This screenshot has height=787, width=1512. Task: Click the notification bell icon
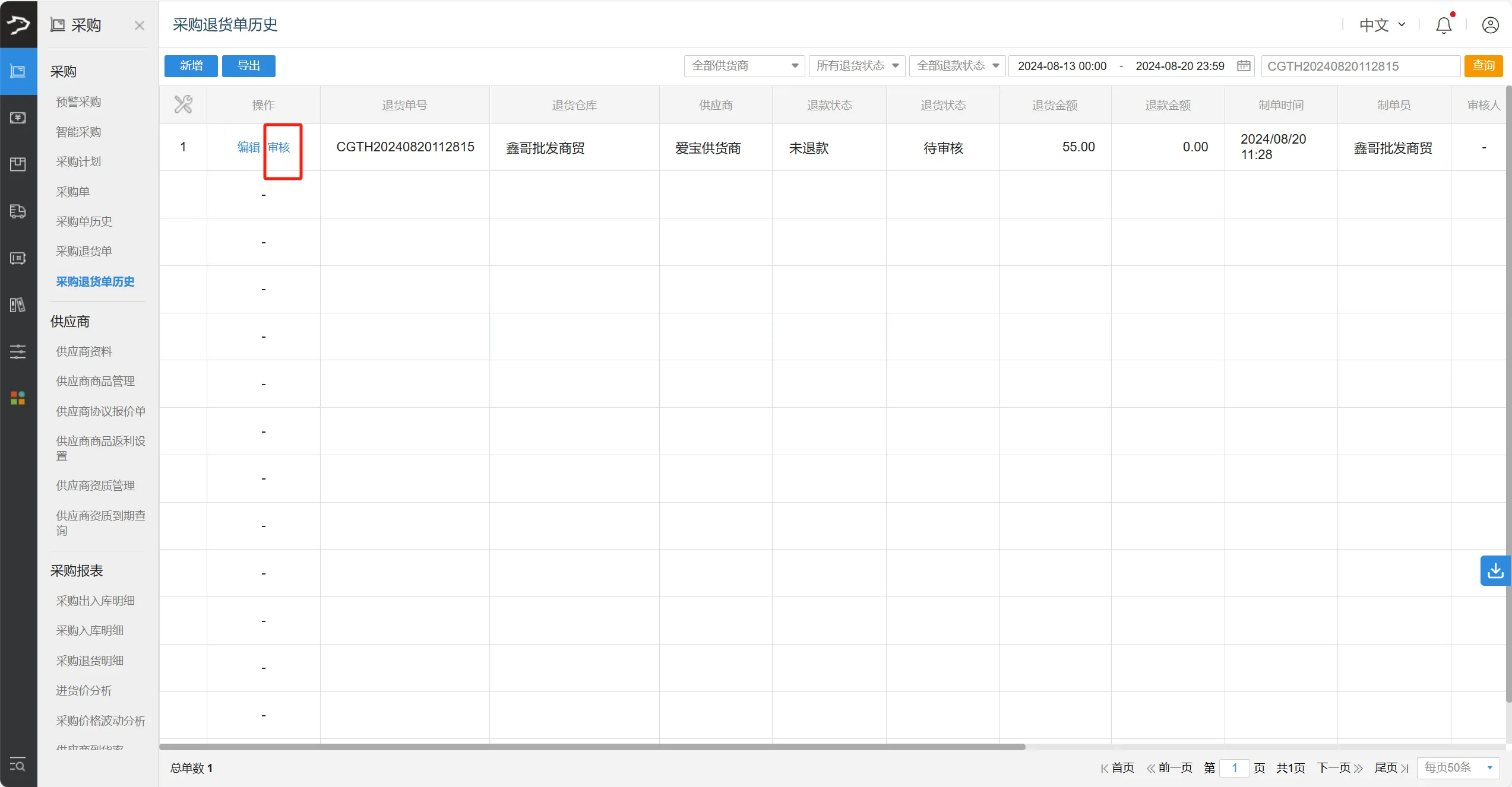tap(1443, 25)
